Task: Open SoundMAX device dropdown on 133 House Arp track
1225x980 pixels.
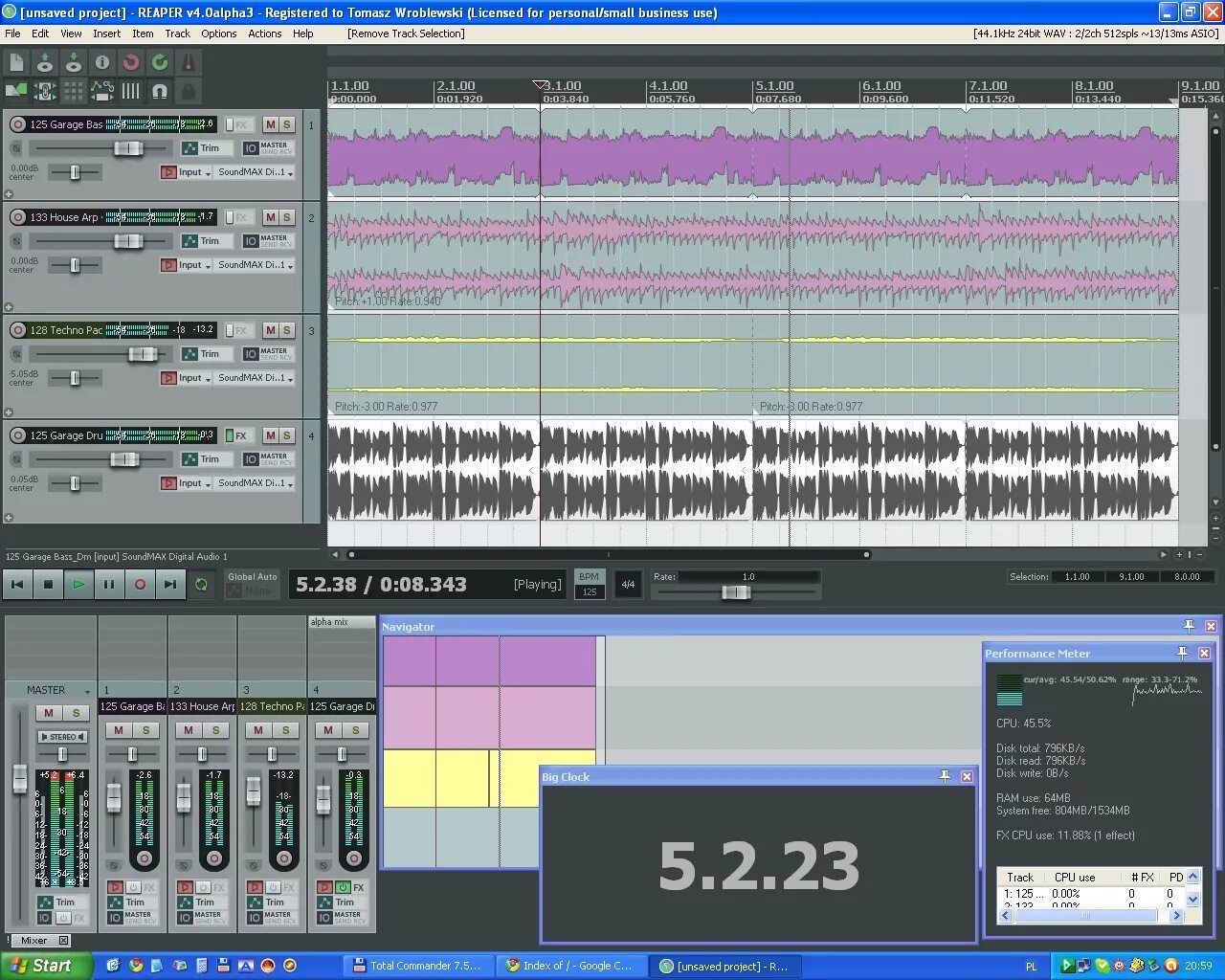Action: [255, 265]
